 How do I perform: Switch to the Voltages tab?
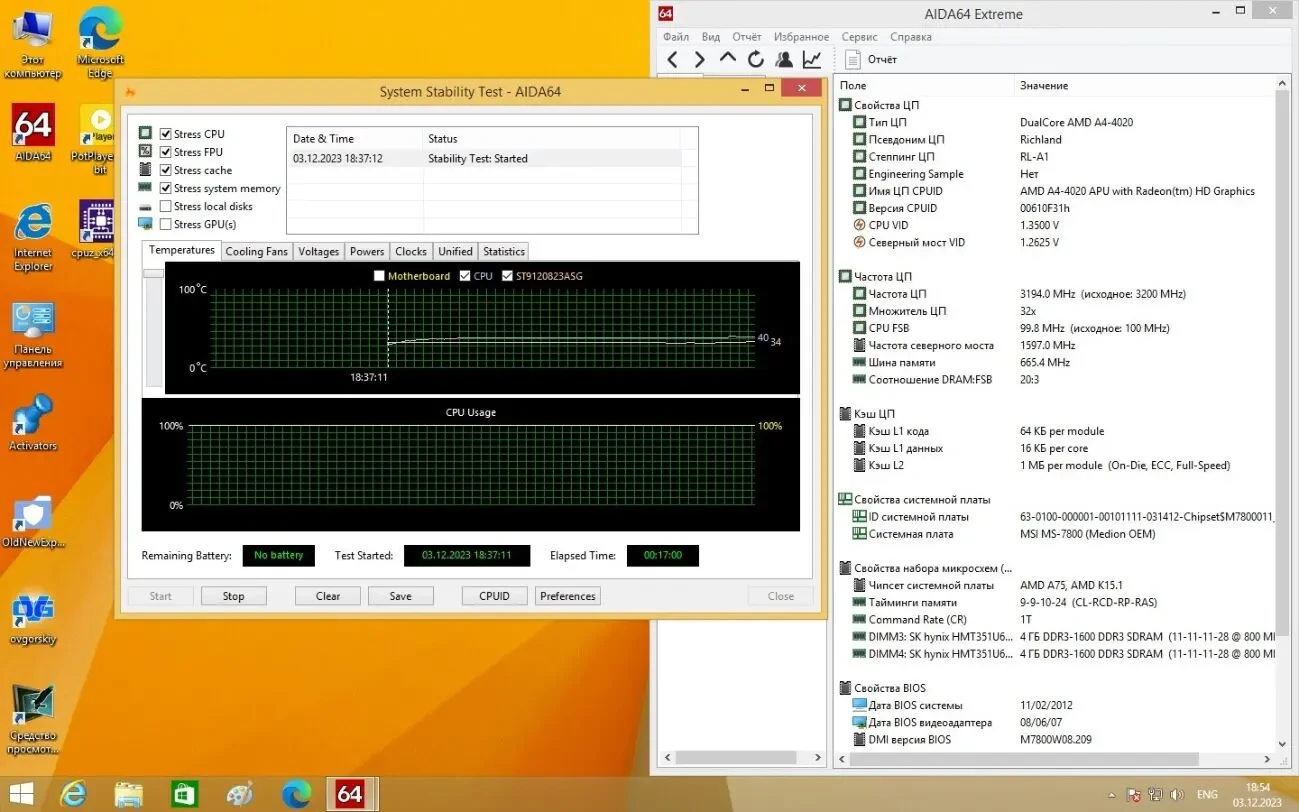click(318, 251)
